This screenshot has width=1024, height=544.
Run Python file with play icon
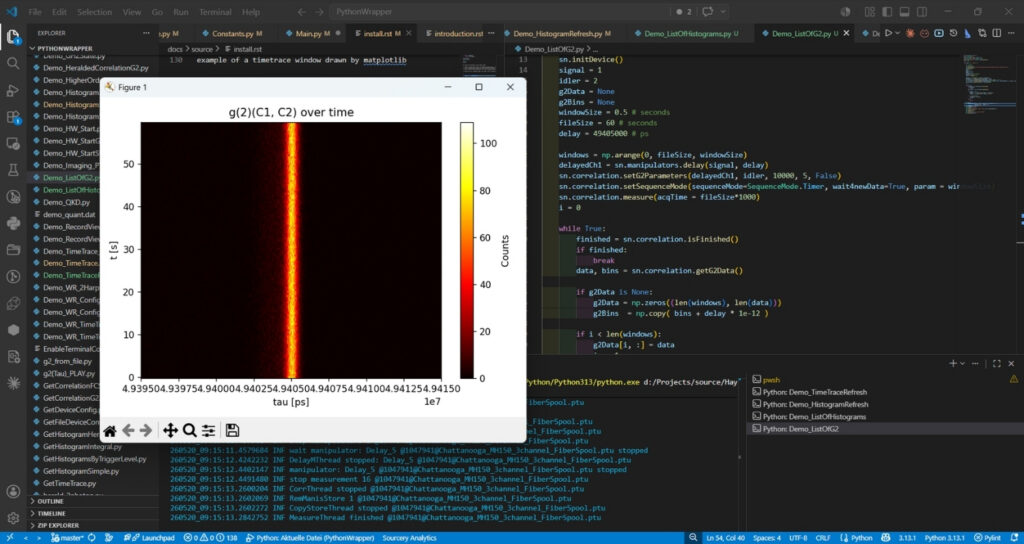pos(889,33)
